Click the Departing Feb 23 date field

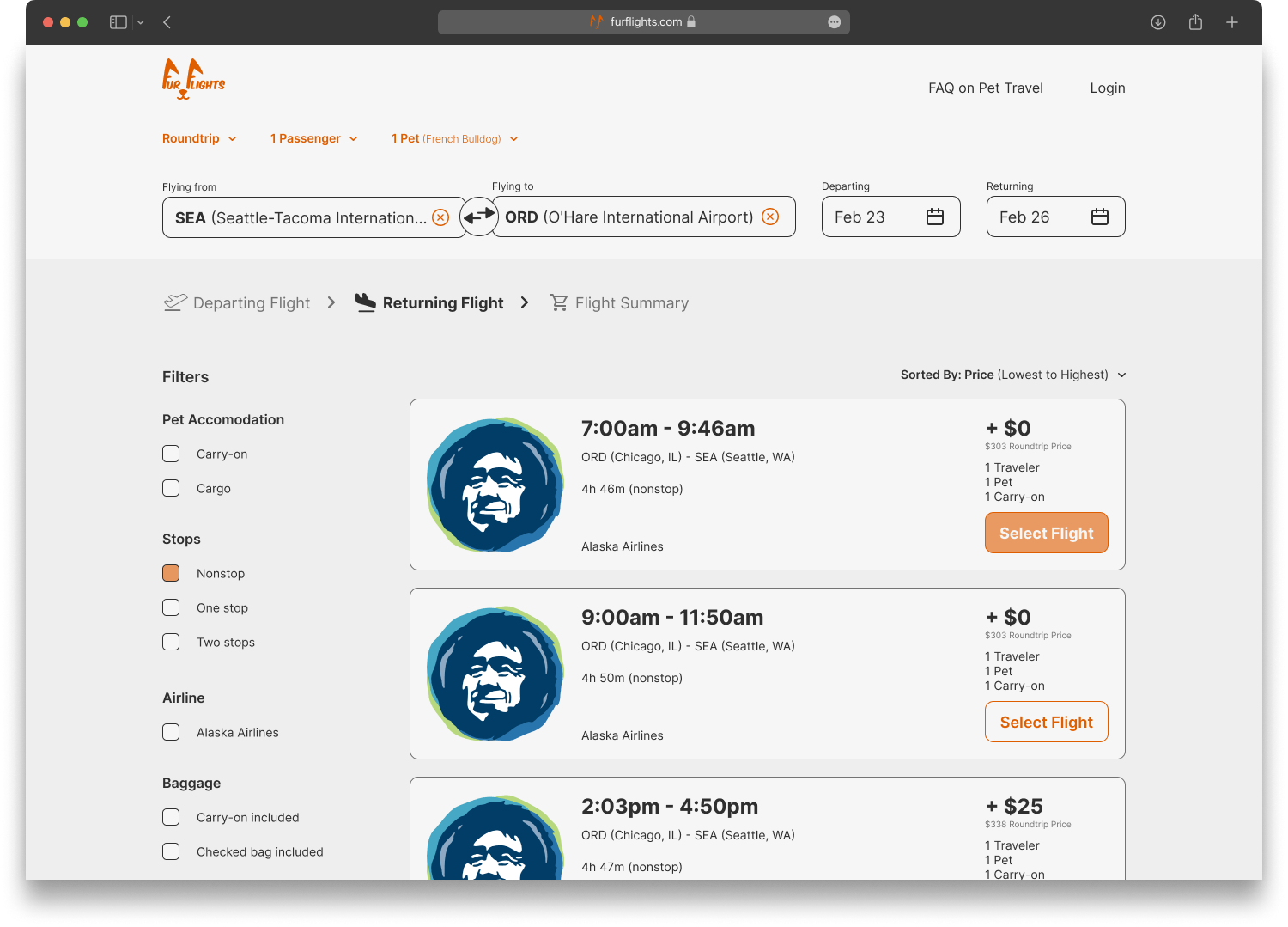click(x=891, y=217)
